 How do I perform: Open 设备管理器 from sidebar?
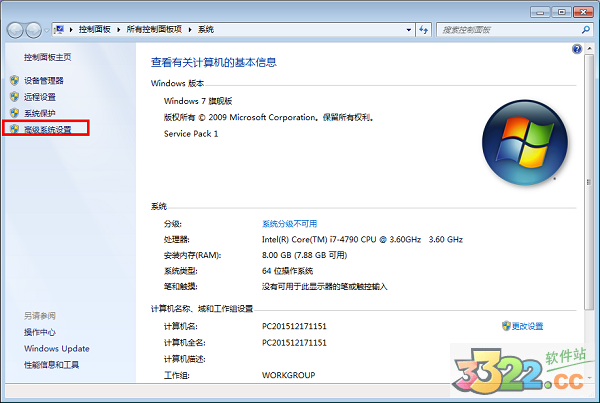[44, 80]
